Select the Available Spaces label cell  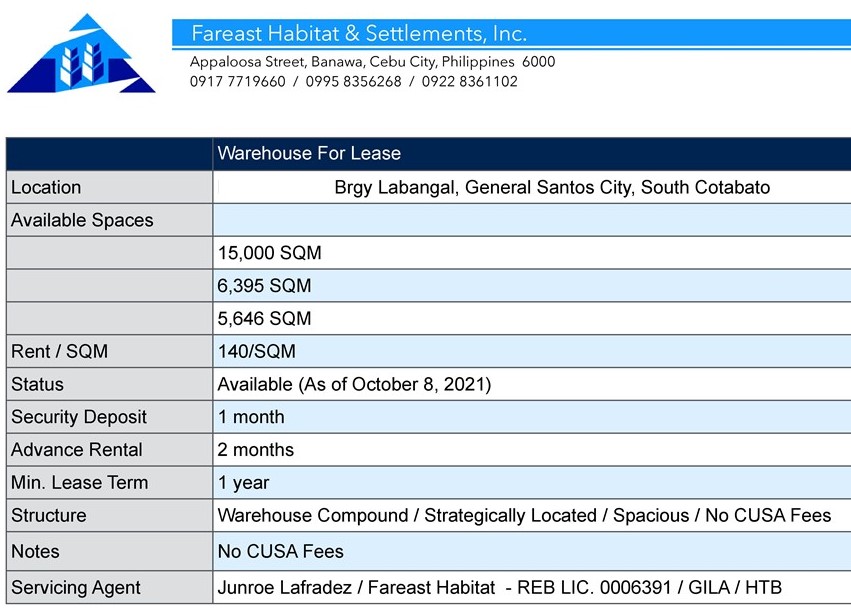(82, 220)
